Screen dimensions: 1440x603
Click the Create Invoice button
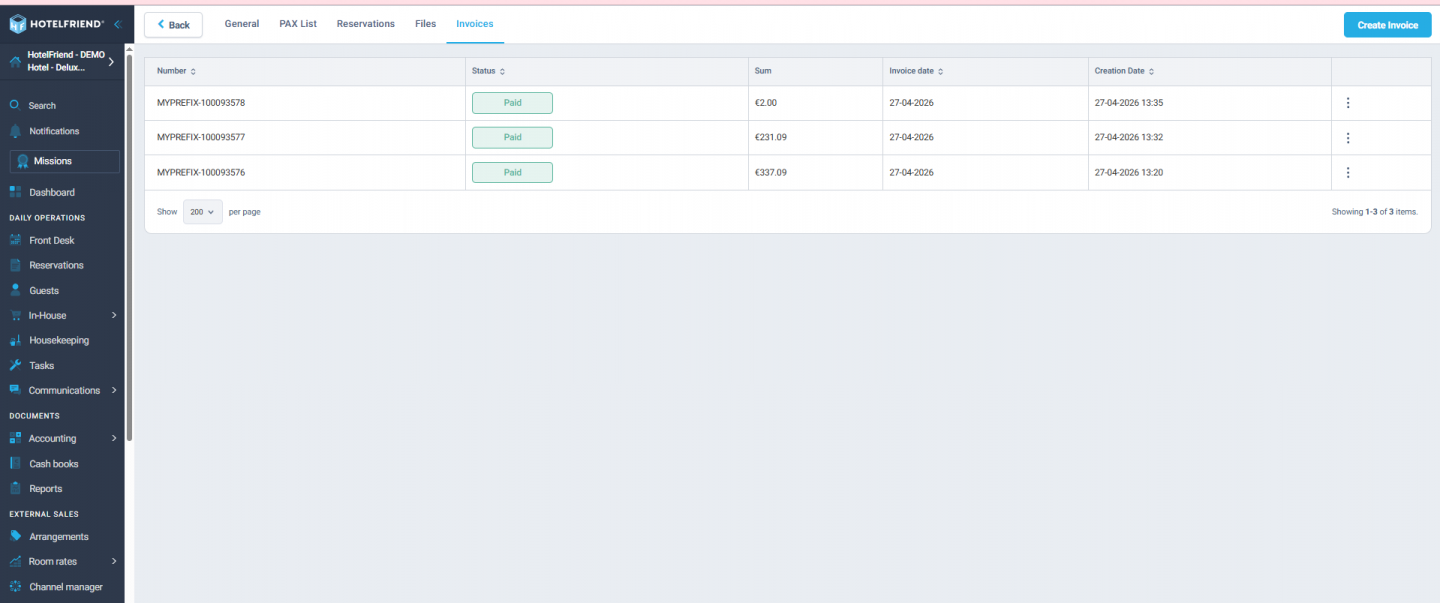1387,24
